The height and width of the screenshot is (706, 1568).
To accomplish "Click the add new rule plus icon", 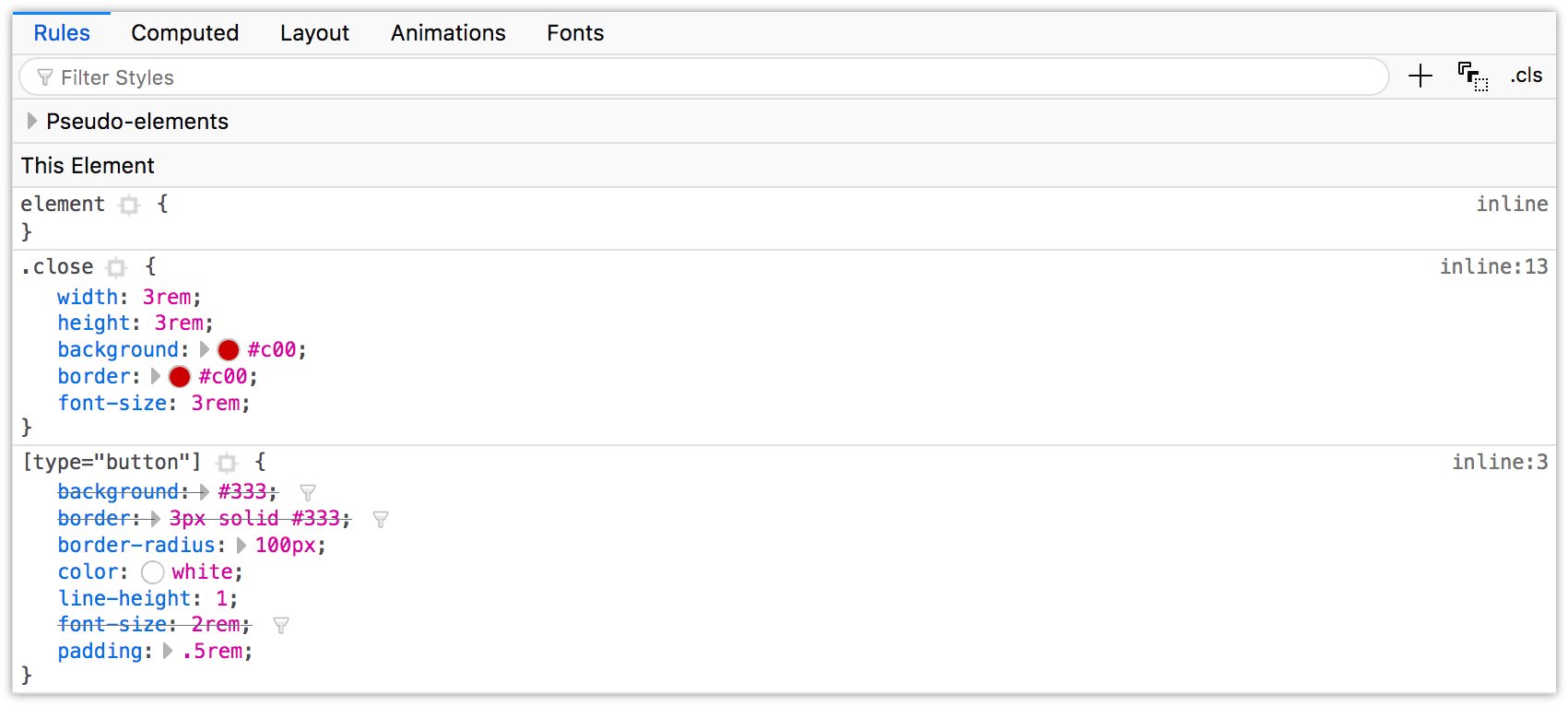I will pos(1421,76).
